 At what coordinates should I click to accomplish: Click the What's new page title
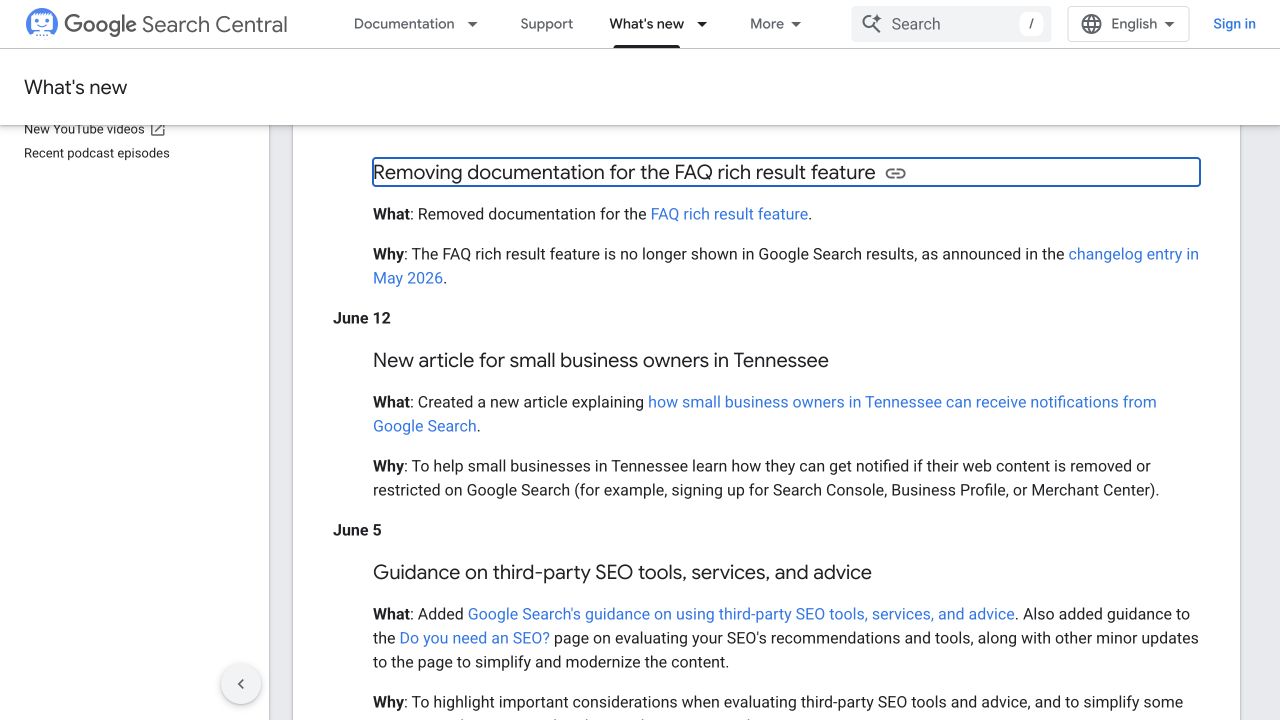pyautogui.click(x=76, y=87)
